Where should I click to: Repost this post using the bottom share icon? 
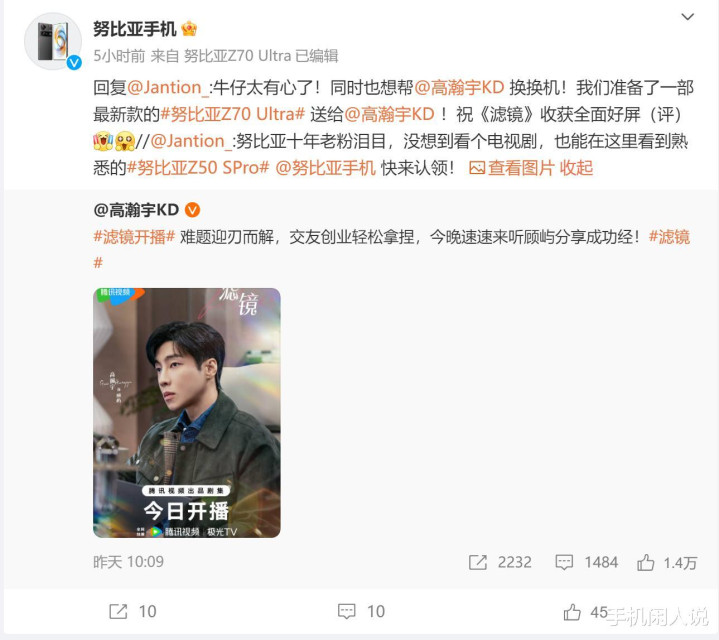pyautogui.click(x=118, y=611)
